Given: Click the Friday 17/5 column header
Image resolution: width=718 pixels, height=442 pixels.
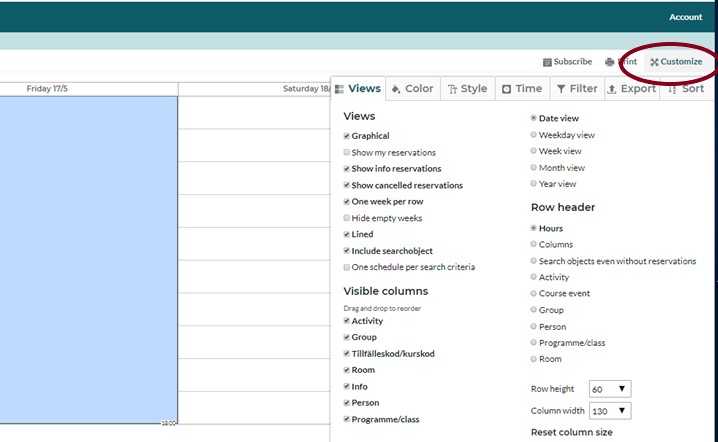Looking at the screenshot, I should click(47, 89).
